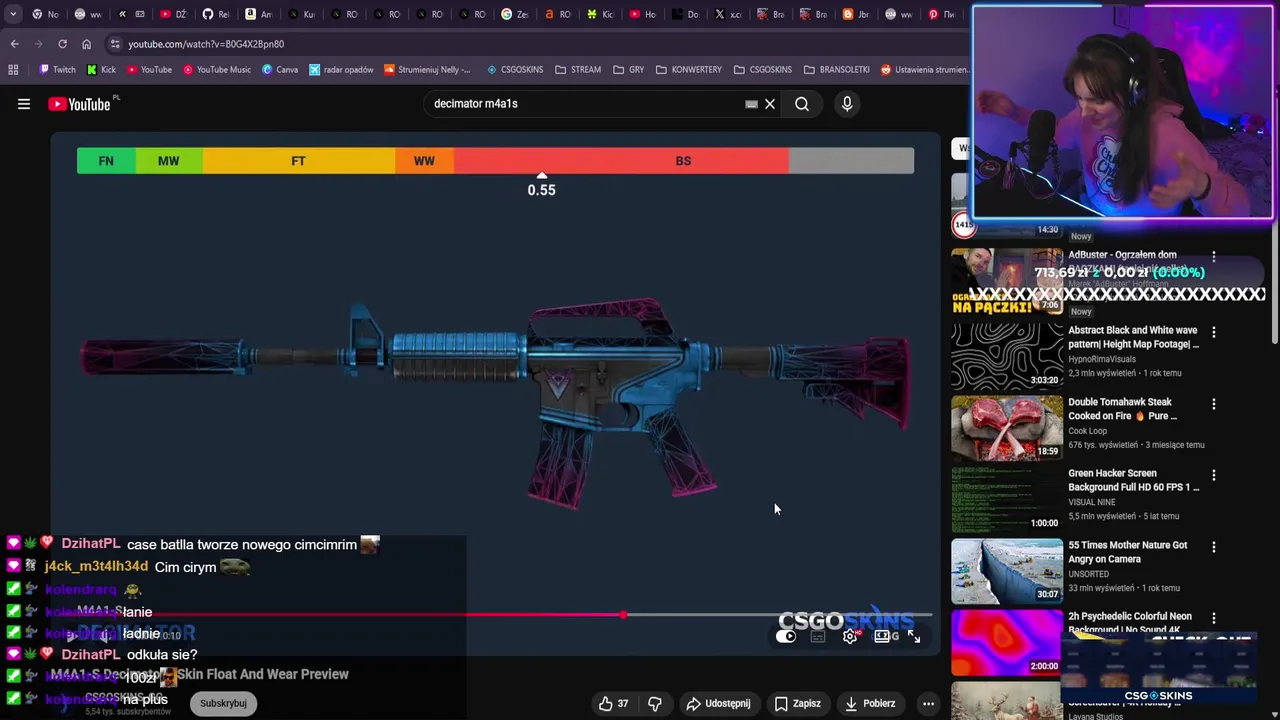View site information next to the URL

[x=115, y=44]
